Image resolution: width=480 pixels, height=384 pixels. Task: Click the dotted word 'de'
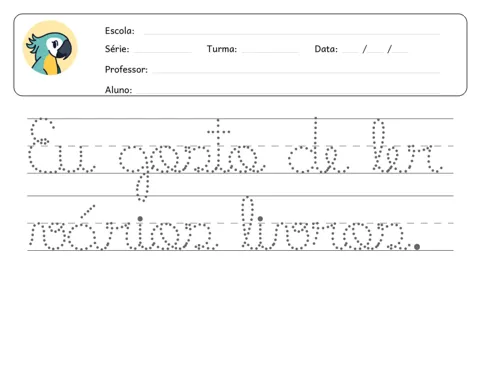(319, 145)
